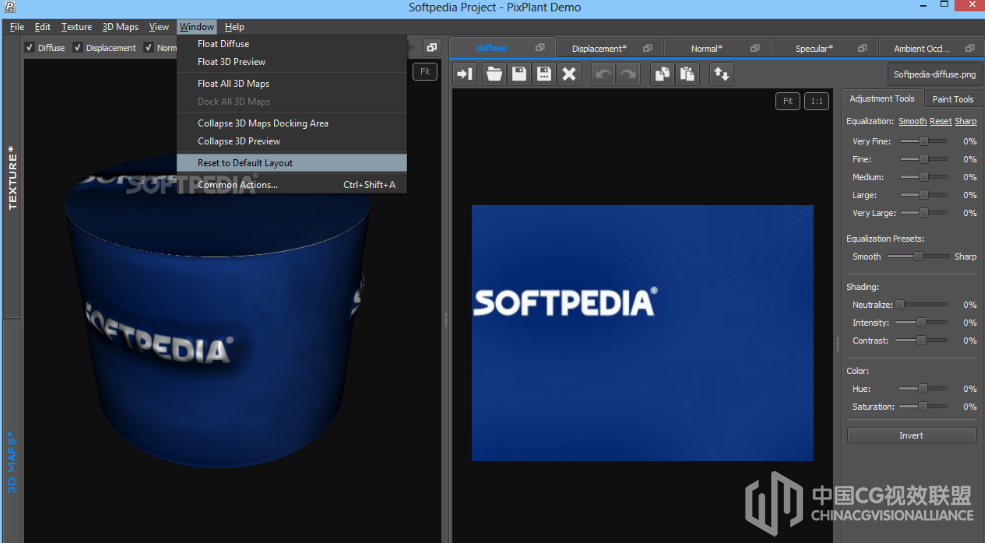
Task: Click Save As floppy icon with dots
Action: pos(544,74)
